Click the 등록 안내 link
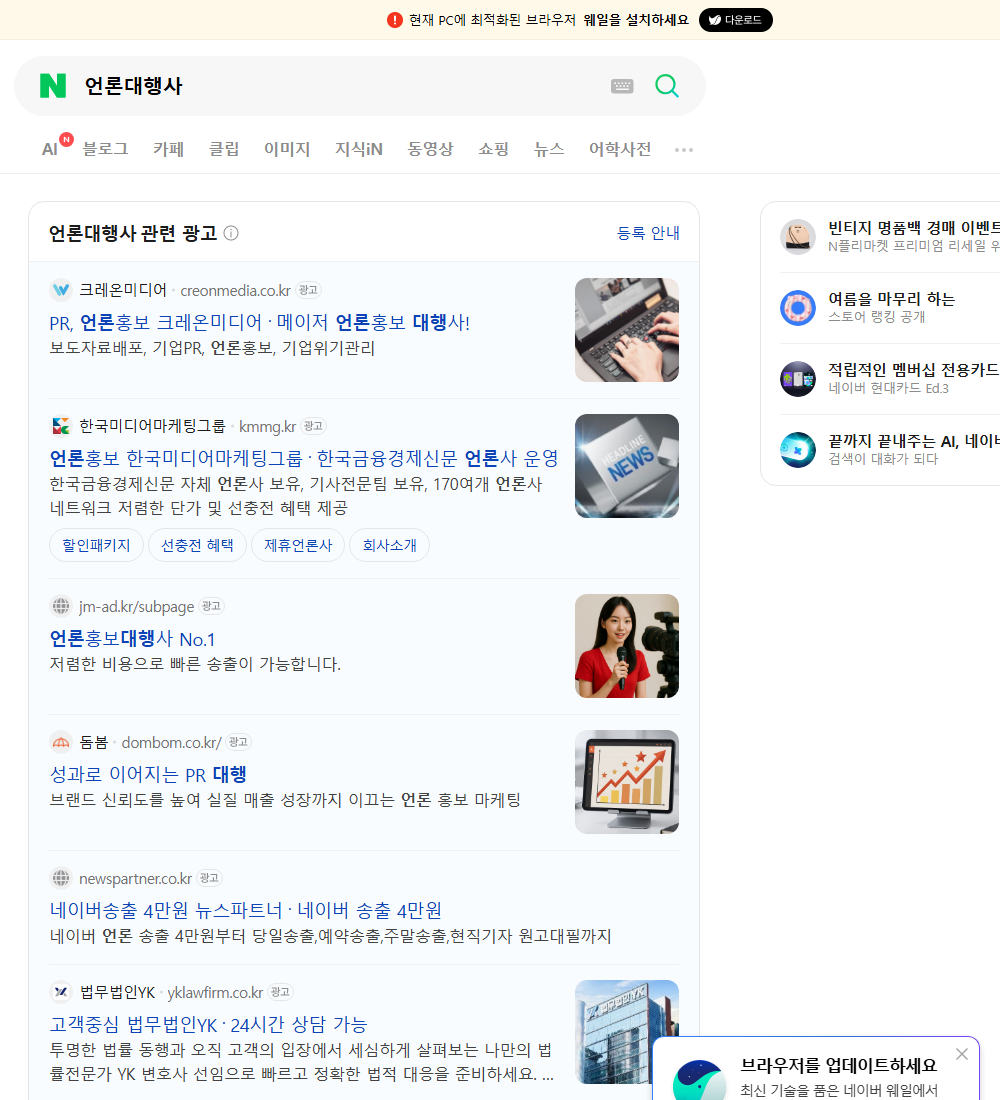 click(x=648, y=233)
